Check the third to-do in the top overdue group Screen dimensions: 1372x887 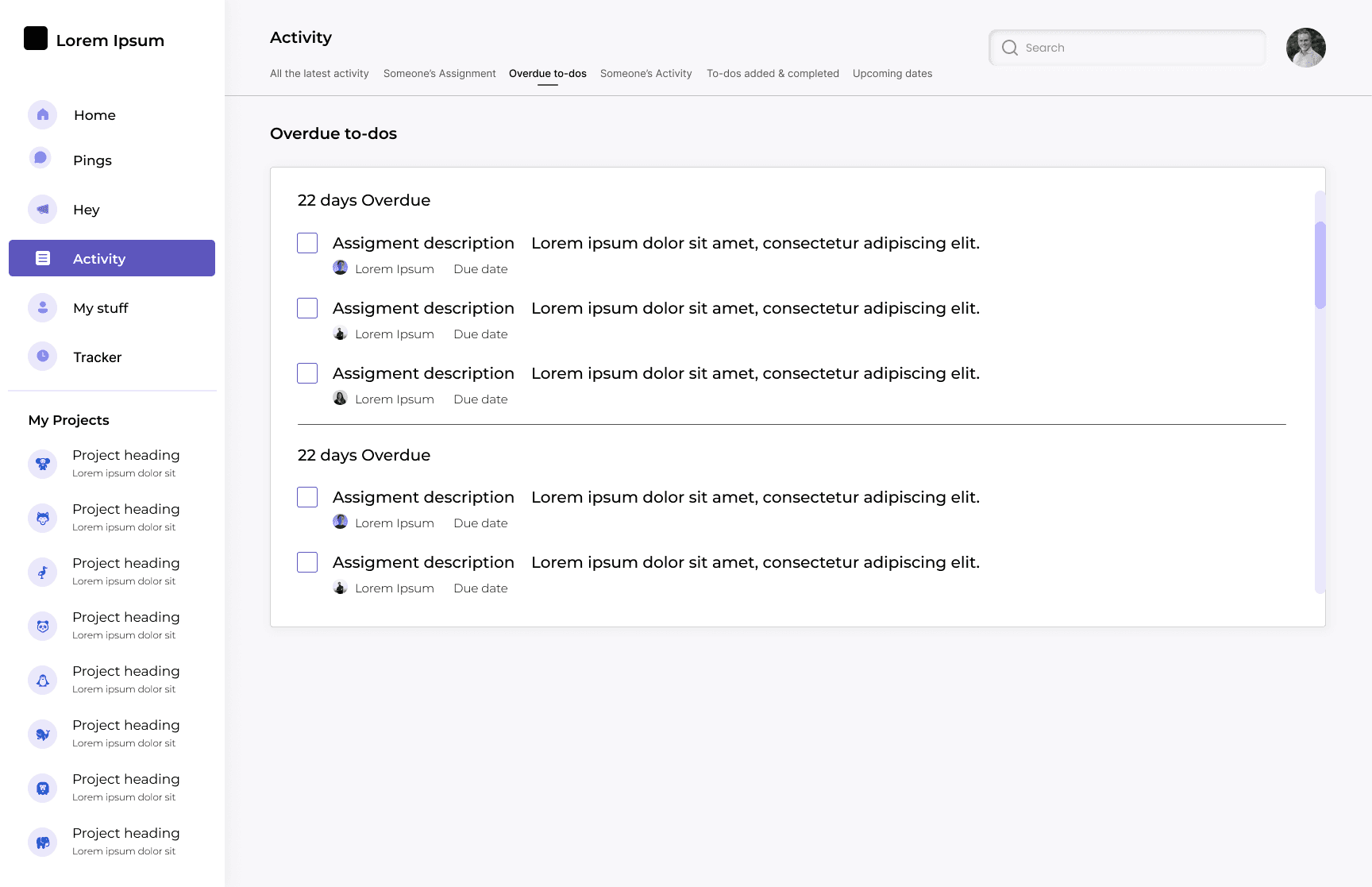(307, 373)
